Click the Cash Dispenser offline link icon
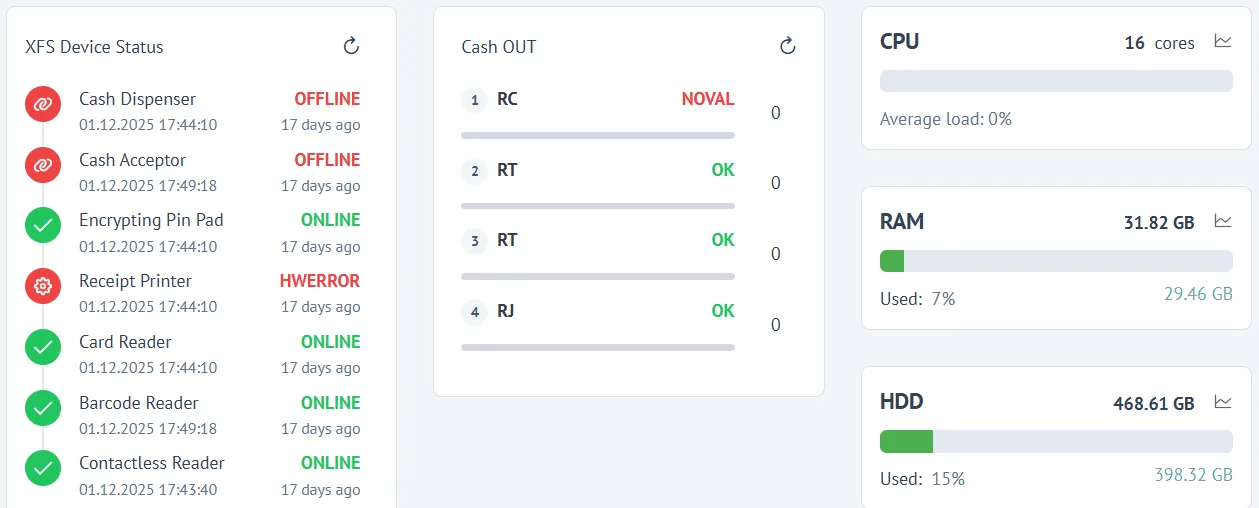Viewport: 1259px width, 508px height. (42, 105)
